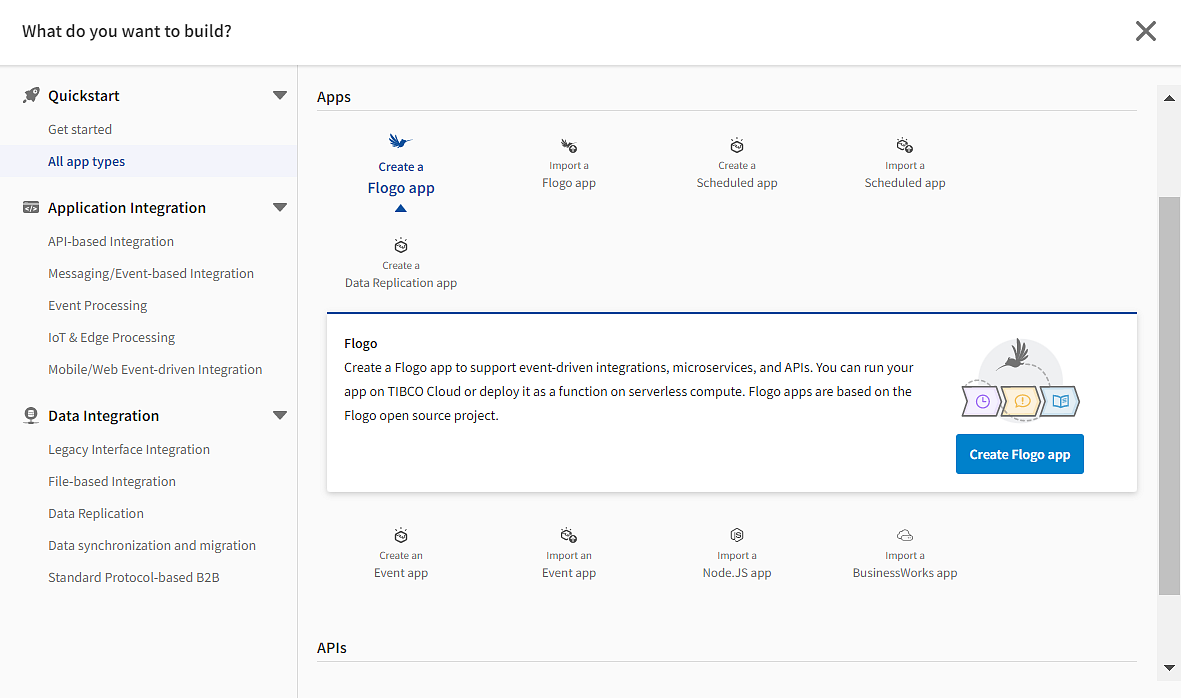This screenshot has width=1181, height=698.
Task: Go to IoT & Edge Processing
Action: click(111, 337)
